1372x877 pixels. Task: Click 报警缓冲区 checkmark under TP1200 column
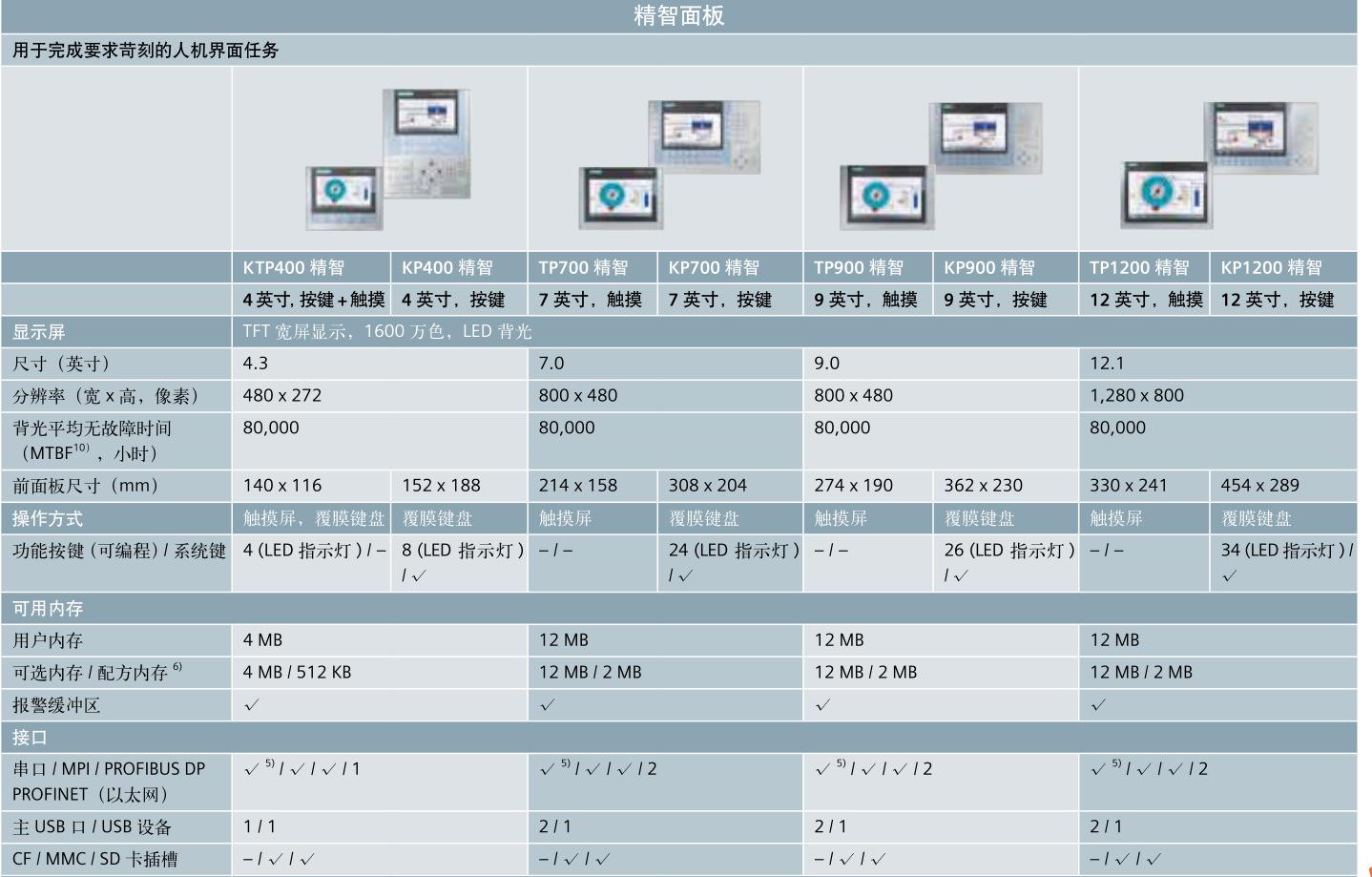1099,705
